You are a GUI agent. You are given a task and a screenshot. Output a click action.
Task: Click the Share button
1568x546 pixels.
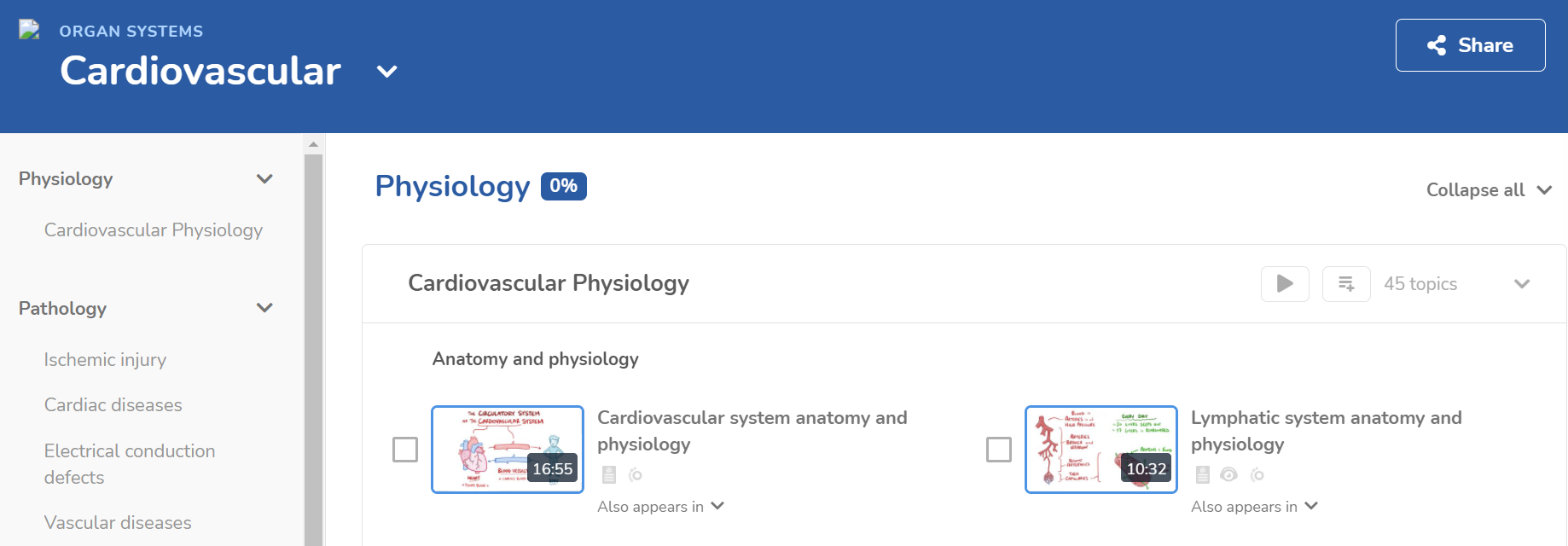(x=1469, y=45)
